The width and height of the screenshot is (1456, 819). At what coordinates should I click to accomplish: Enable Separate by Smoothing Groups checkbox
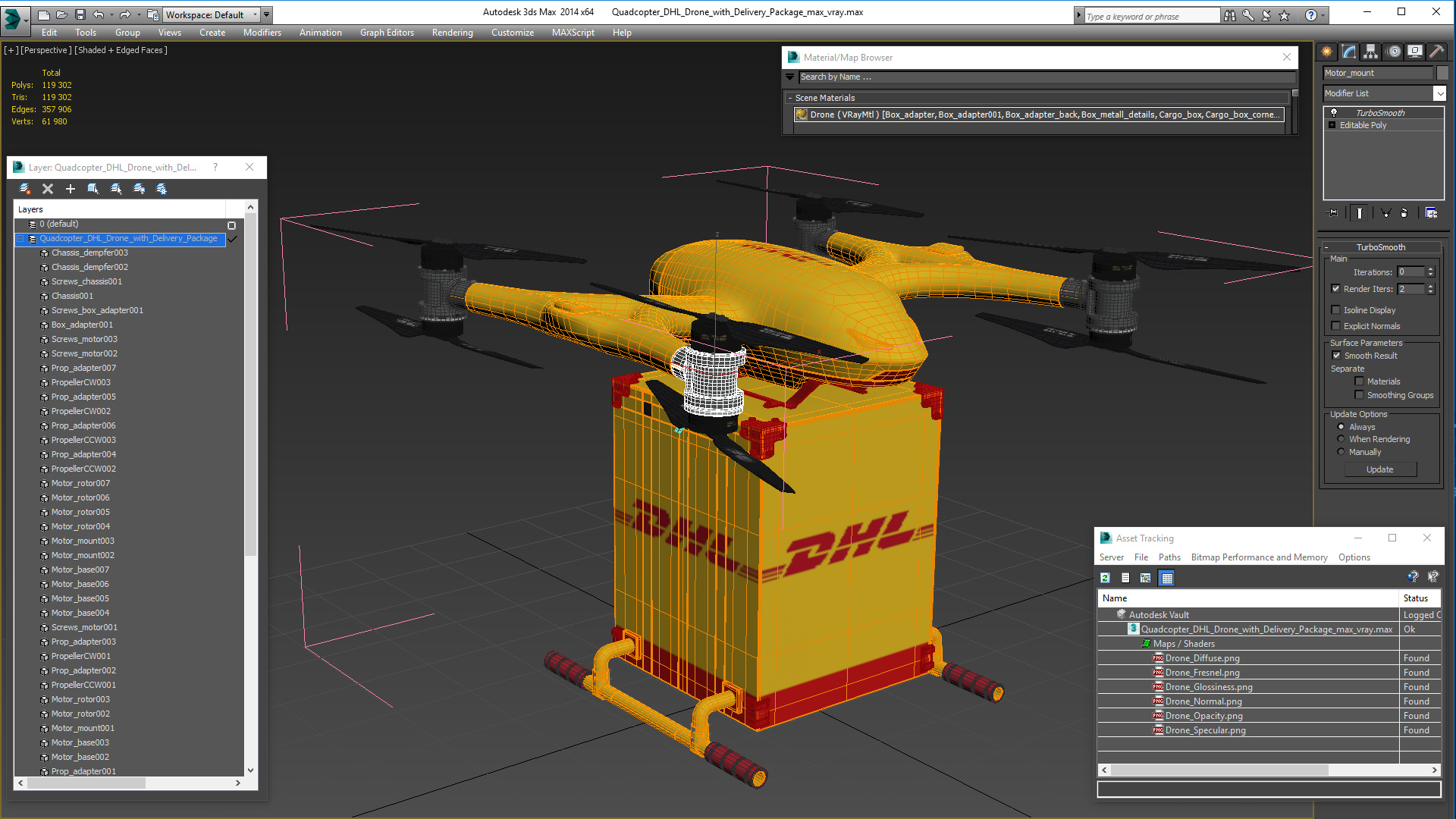(x=1359, y=395)
